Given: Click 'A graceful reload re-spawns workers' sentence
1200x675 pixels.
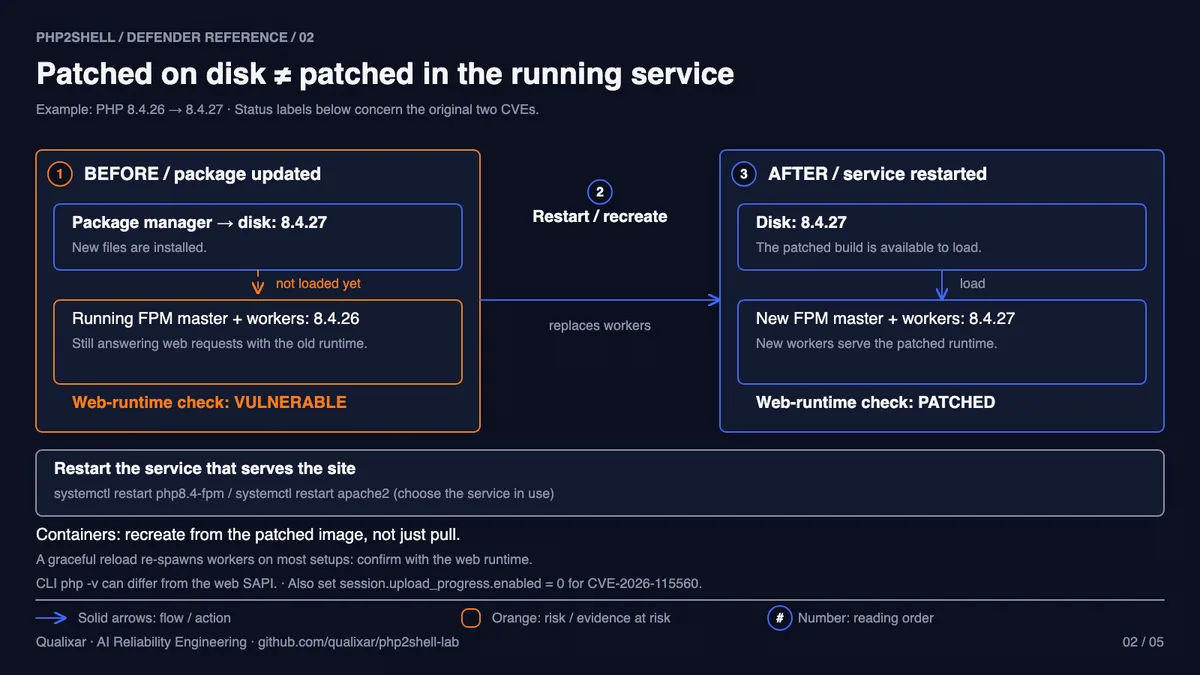Looking at the screenshot, I should click(284, 559).
